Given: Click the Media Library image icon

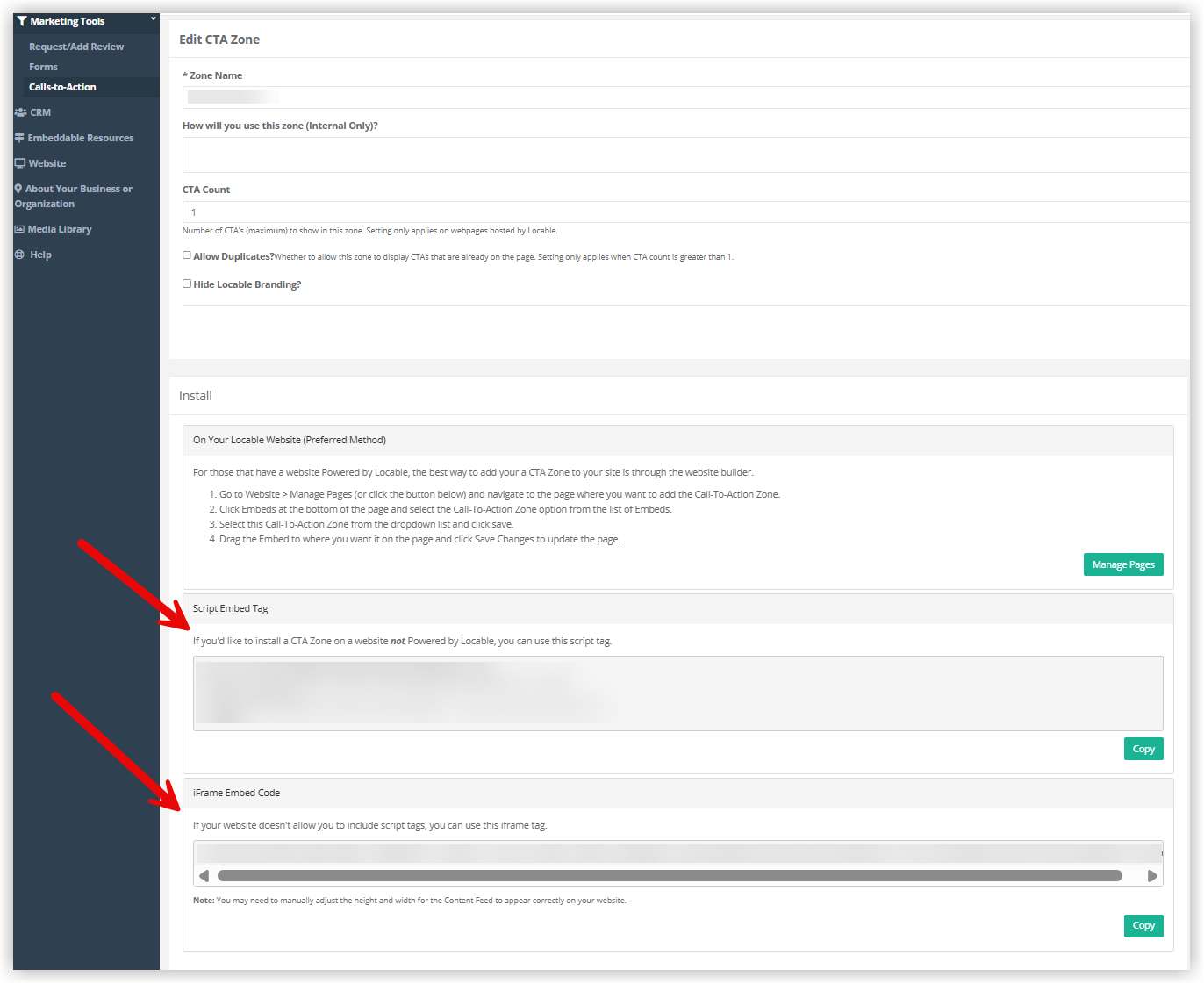Looking at the screenshot, I should point(19,229).
